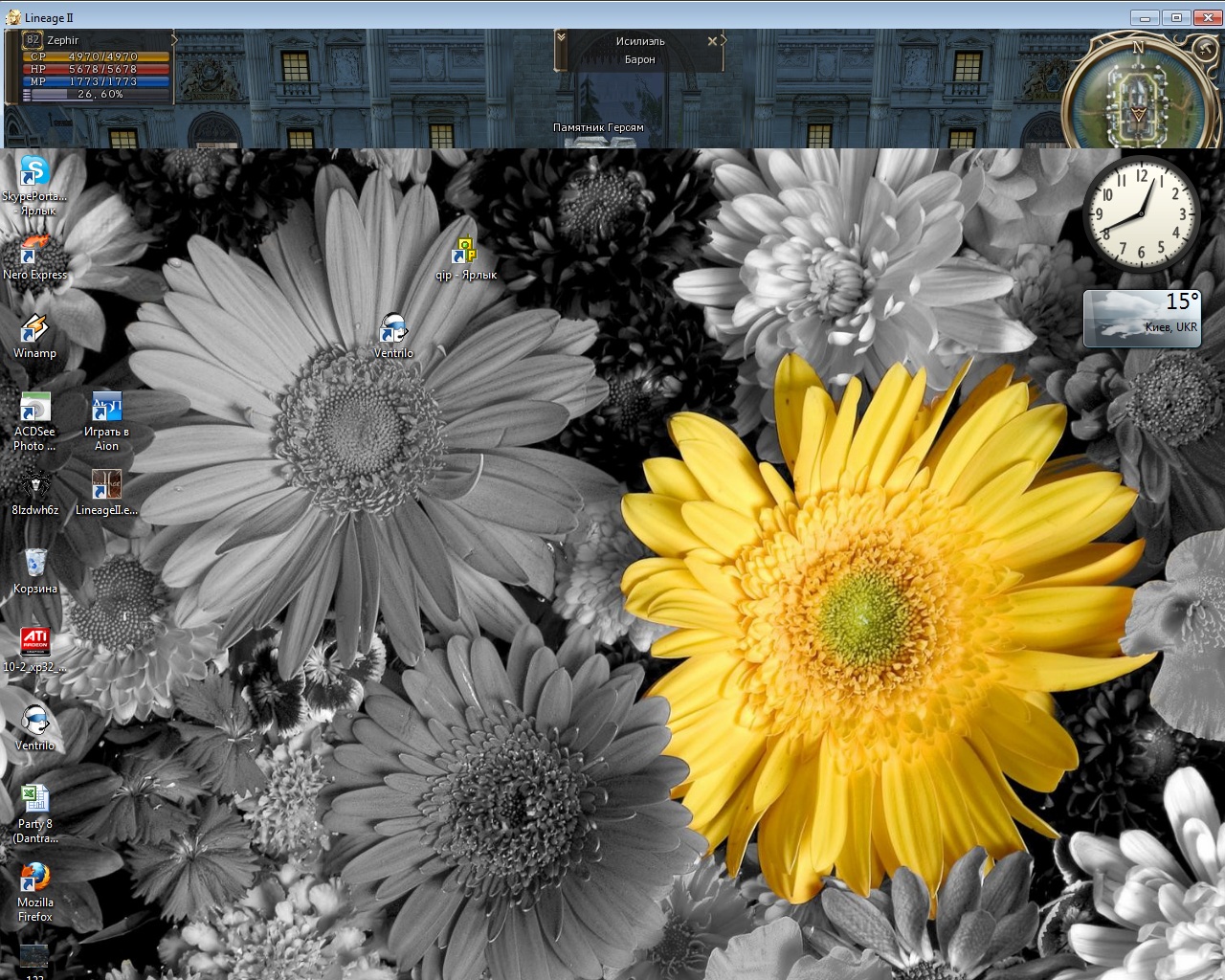Minimize the Lineage II window

tap(1145, 17)
